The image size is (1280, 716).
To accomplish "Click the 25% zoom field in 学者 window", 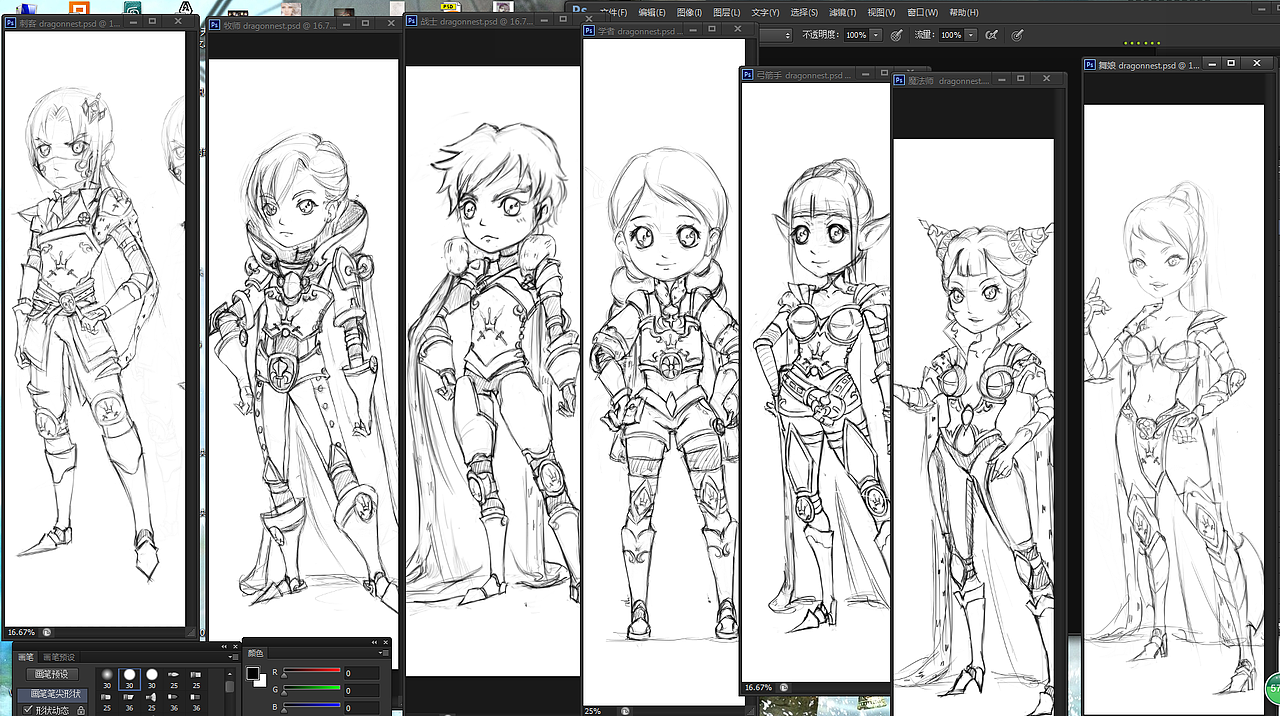I will [593, 711].
